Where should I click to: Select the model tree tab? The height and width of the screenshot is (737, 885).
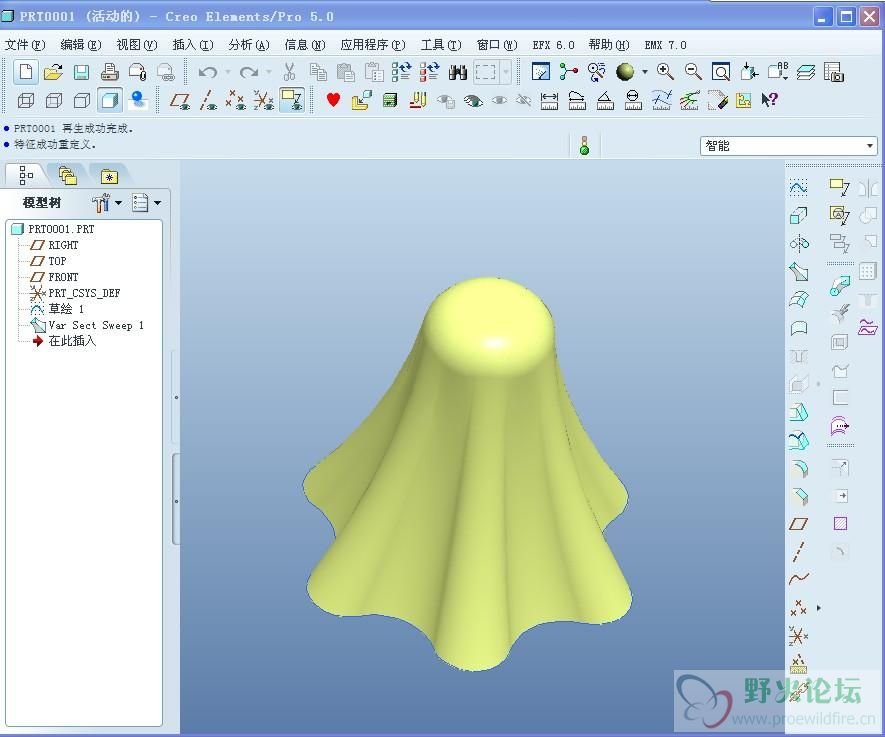click(x=26, y=176)
